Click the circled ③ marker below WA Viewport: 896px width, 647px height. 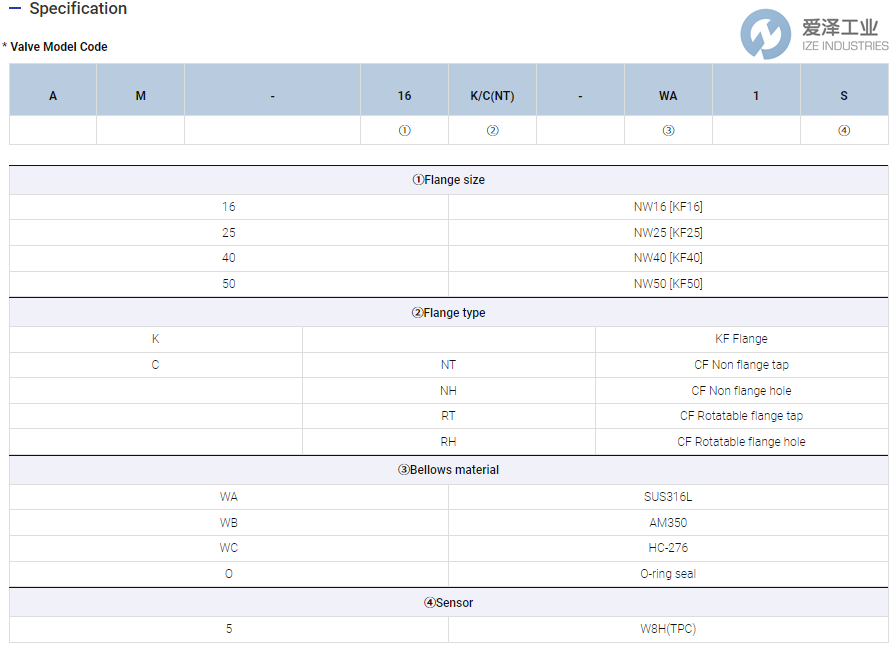pyautogui.click(x=667, y=130)
